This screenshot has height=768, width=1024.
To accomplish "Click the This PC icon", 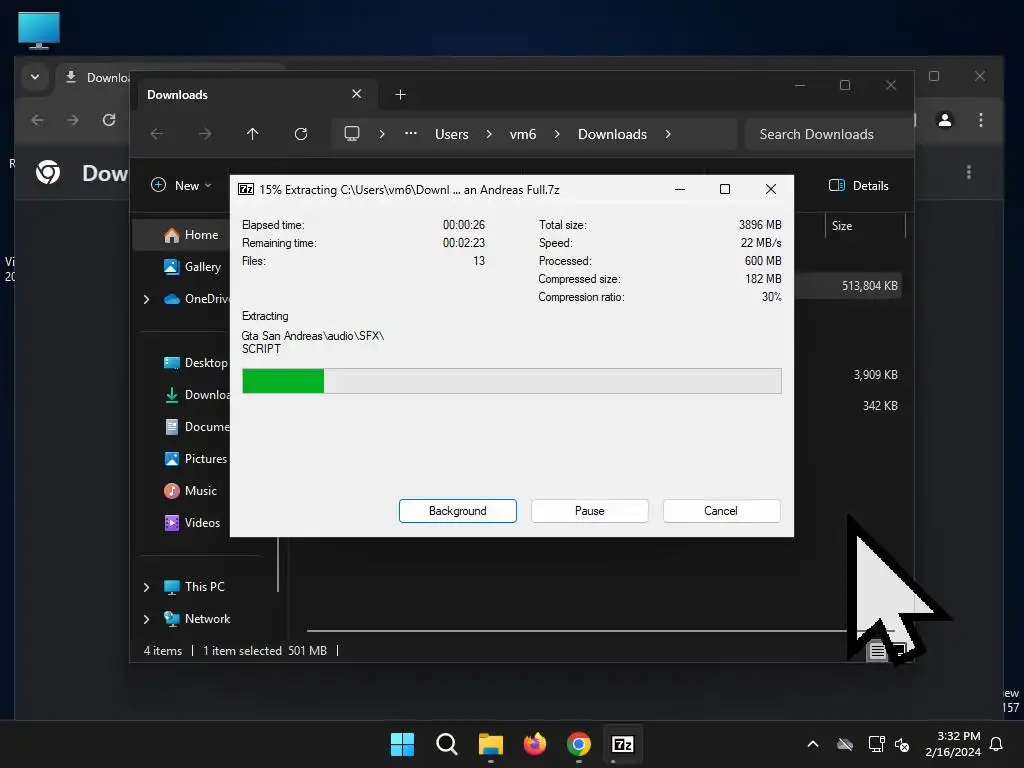I will (x=172, y=587).
